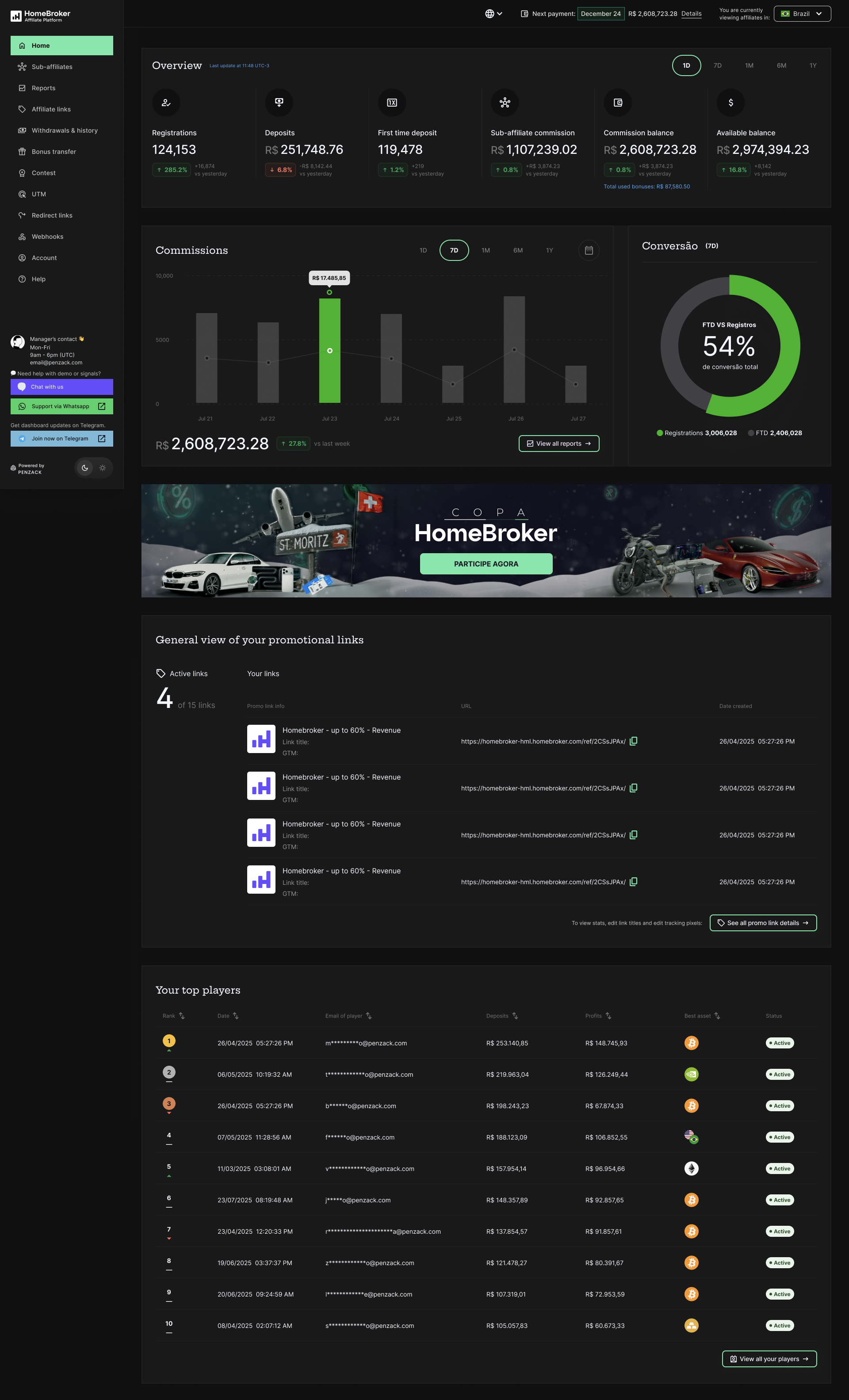Click the Sub-affiliates sidebar icon

pos(22,67)
